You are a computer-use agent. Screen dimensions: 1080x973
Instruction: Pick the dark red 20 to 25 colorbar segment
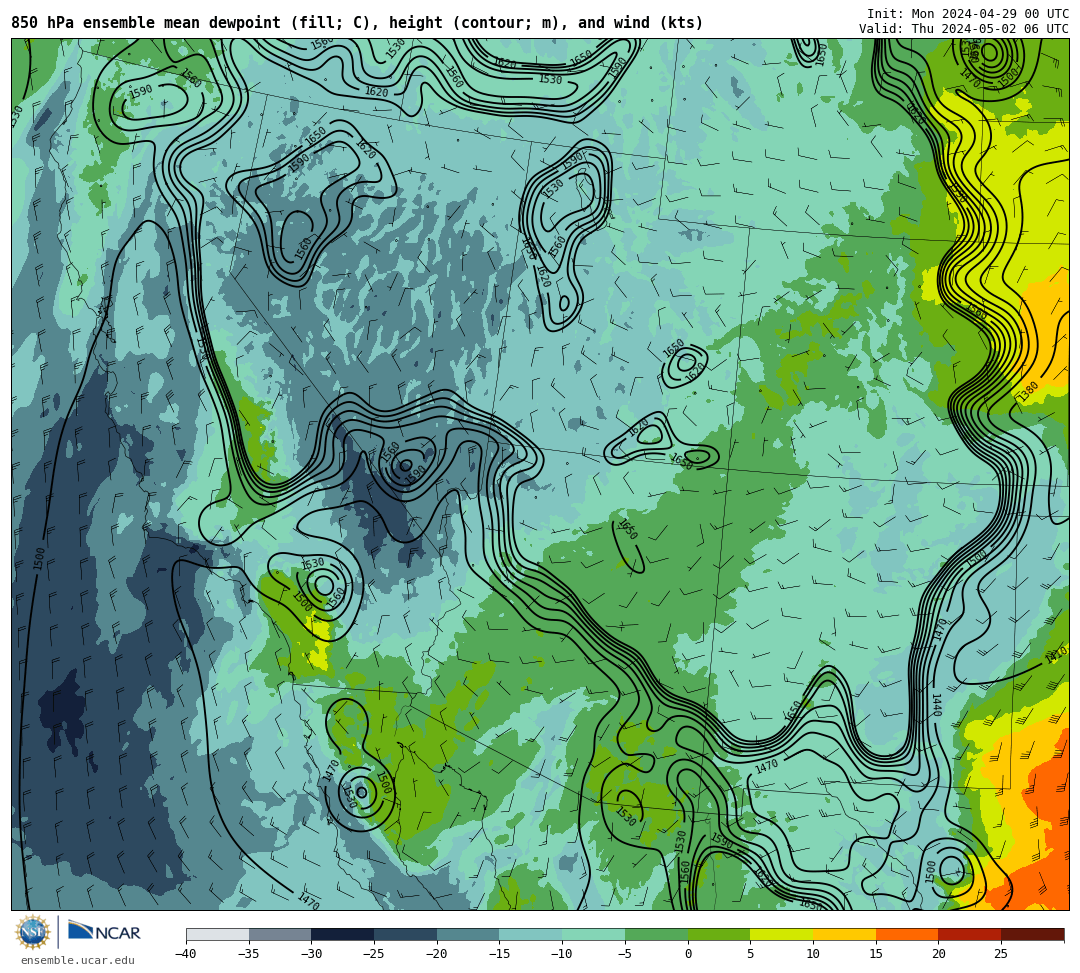970,934
